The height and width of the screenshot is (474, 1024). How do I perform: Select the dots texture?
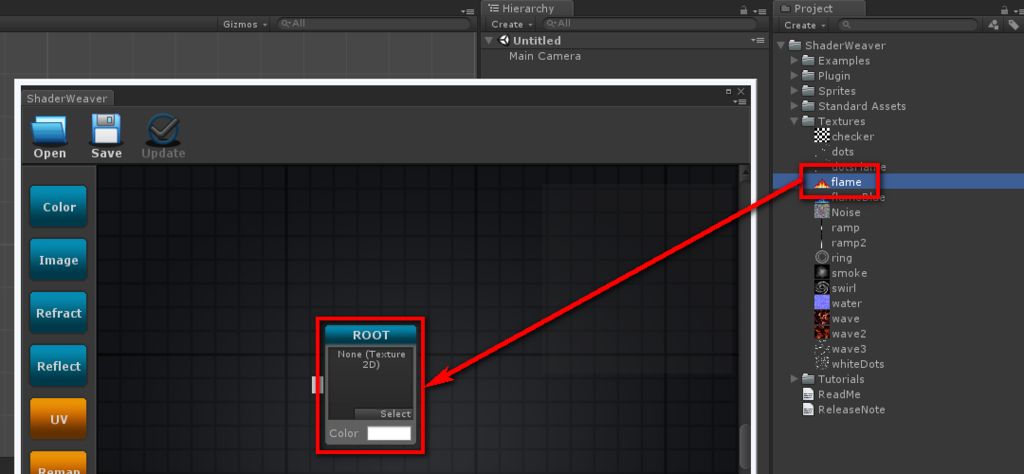tap(842, 151)
